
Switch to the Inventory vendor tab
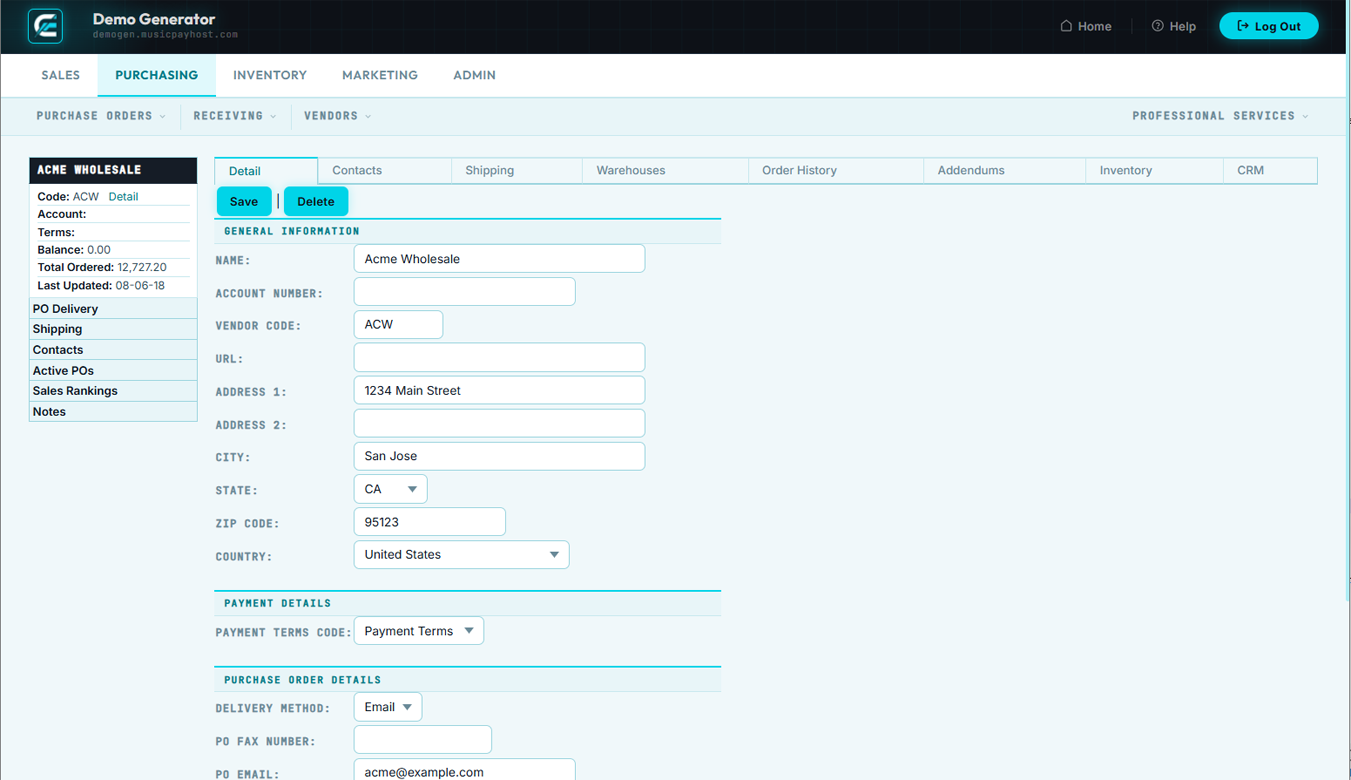tap(1154, 170)
